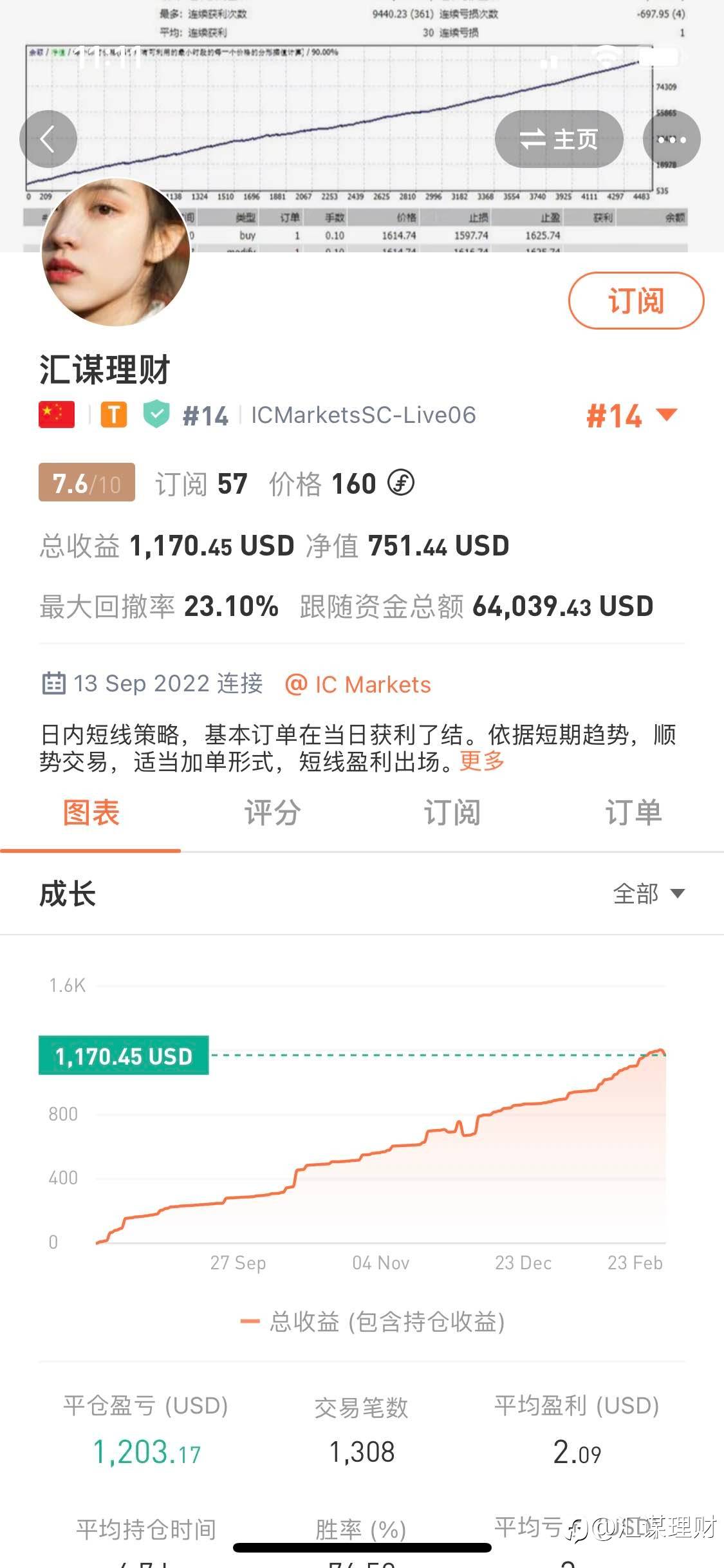724x1568 pixels.
Task: Tap the calendar icon beside 13 Sep 2022
Action: click(53, 683)
